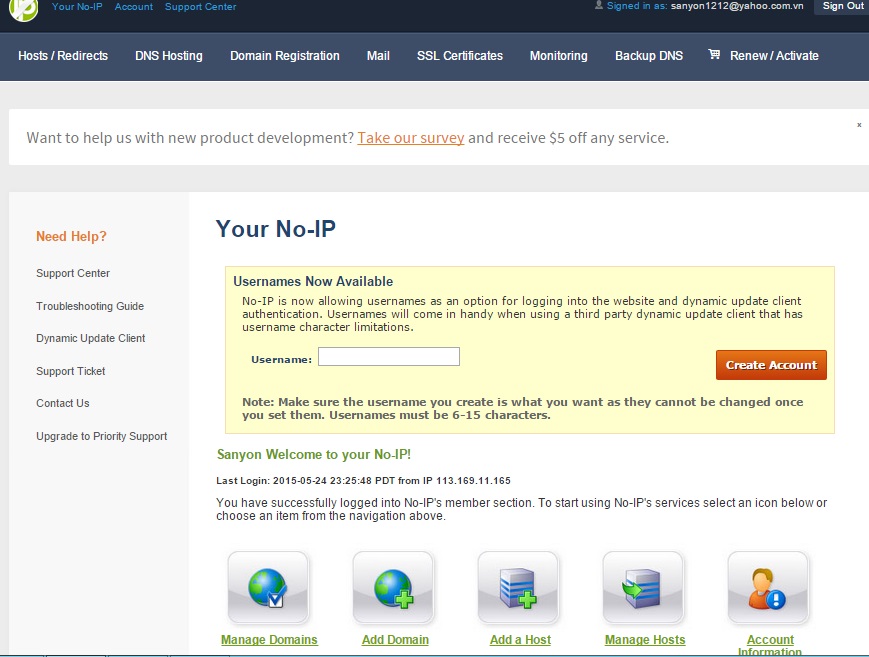Image resolution: width=869 pixels, height=657 pixels.
Task: Click the Your No-IP page heading
Action: [x=275, y=229]
